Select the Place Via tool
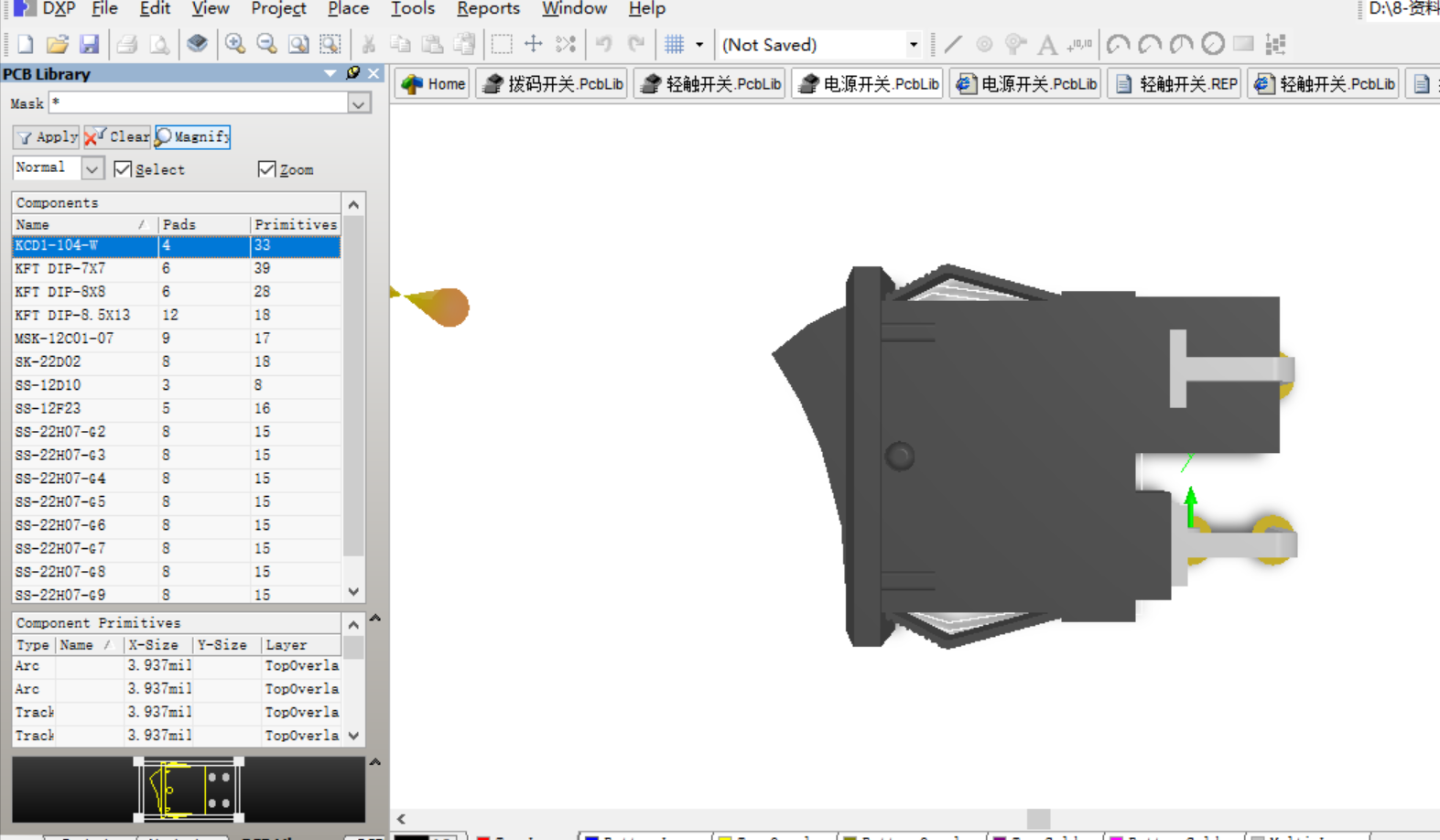This screenshot has height=840, width=1440. point(1015,44)
